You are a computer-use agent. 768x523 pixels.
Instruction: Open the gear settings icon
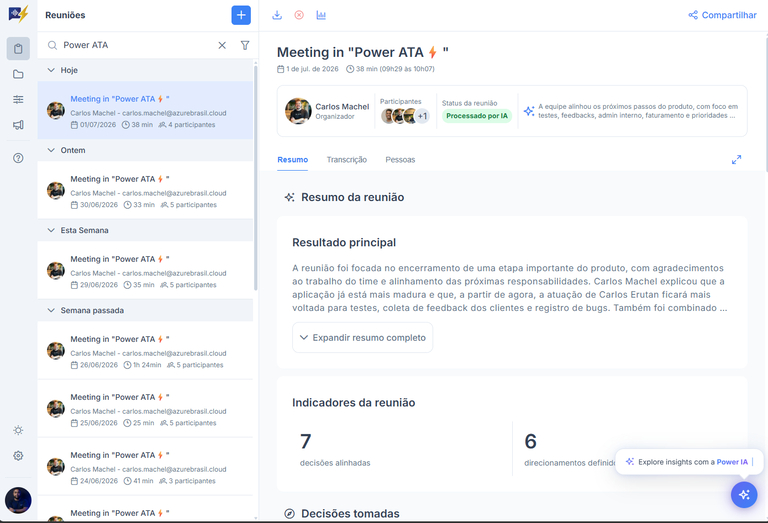click(x=18, y=455)
